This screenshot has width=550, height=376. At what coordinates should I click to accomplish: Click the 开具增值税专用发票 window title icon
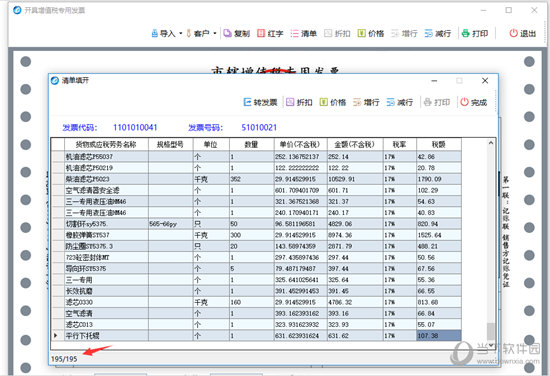pos(17,10)
